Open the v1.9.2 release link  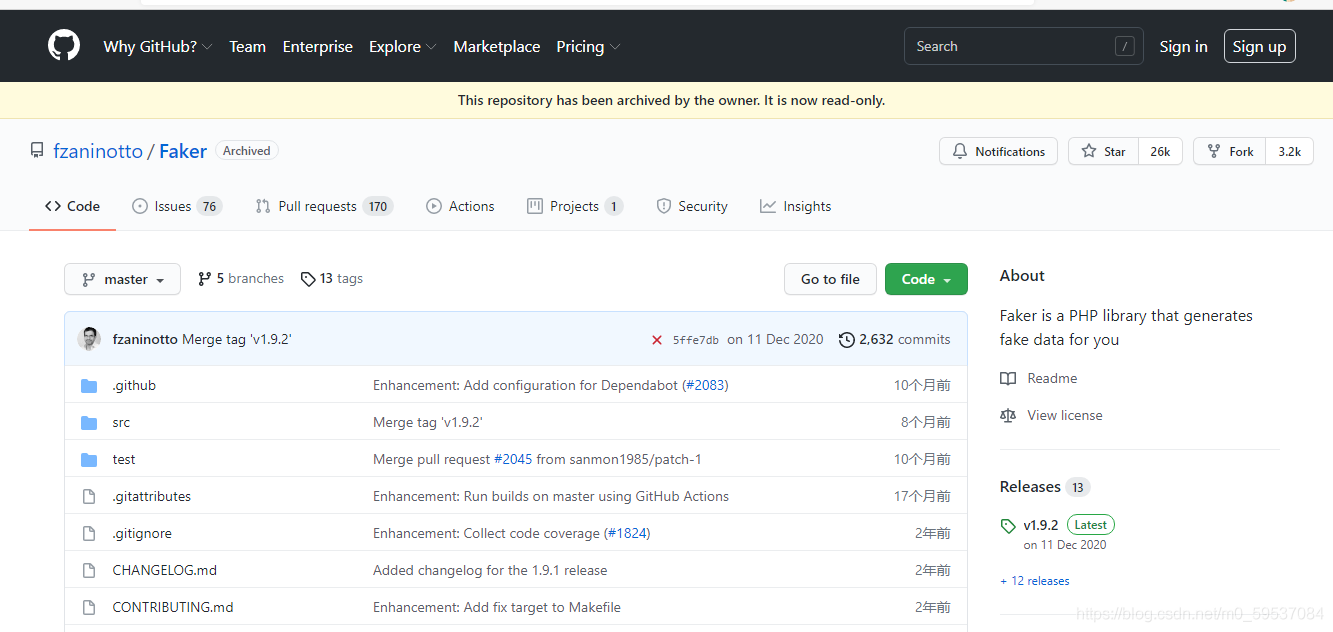pyautogui.click(x=1040, y=525)
